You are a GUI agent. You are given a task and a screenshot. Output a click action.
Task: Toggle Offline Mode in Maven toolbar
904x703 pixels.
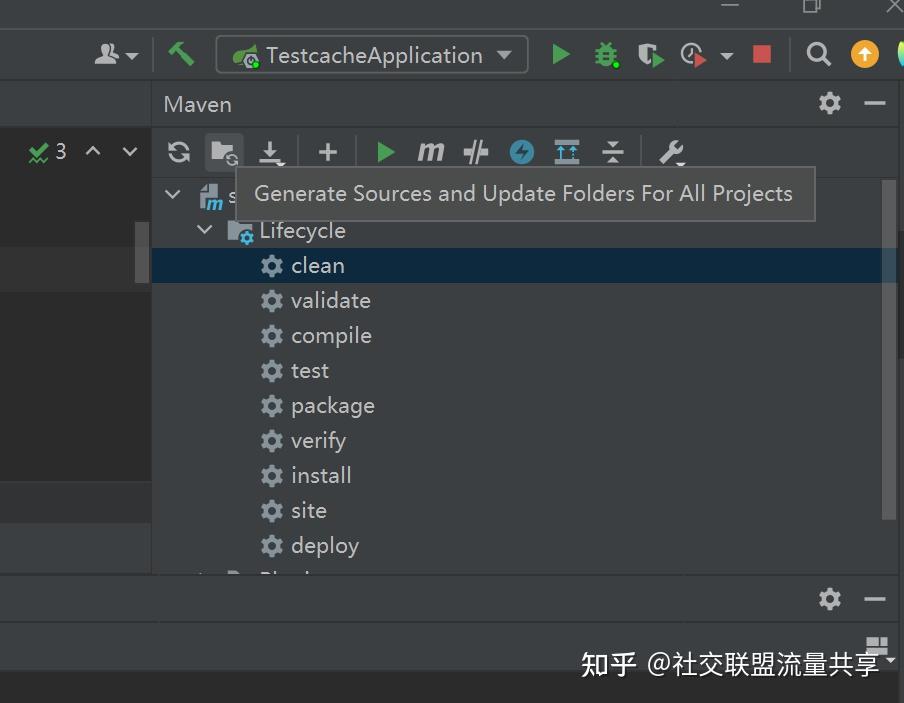[476, 152]
